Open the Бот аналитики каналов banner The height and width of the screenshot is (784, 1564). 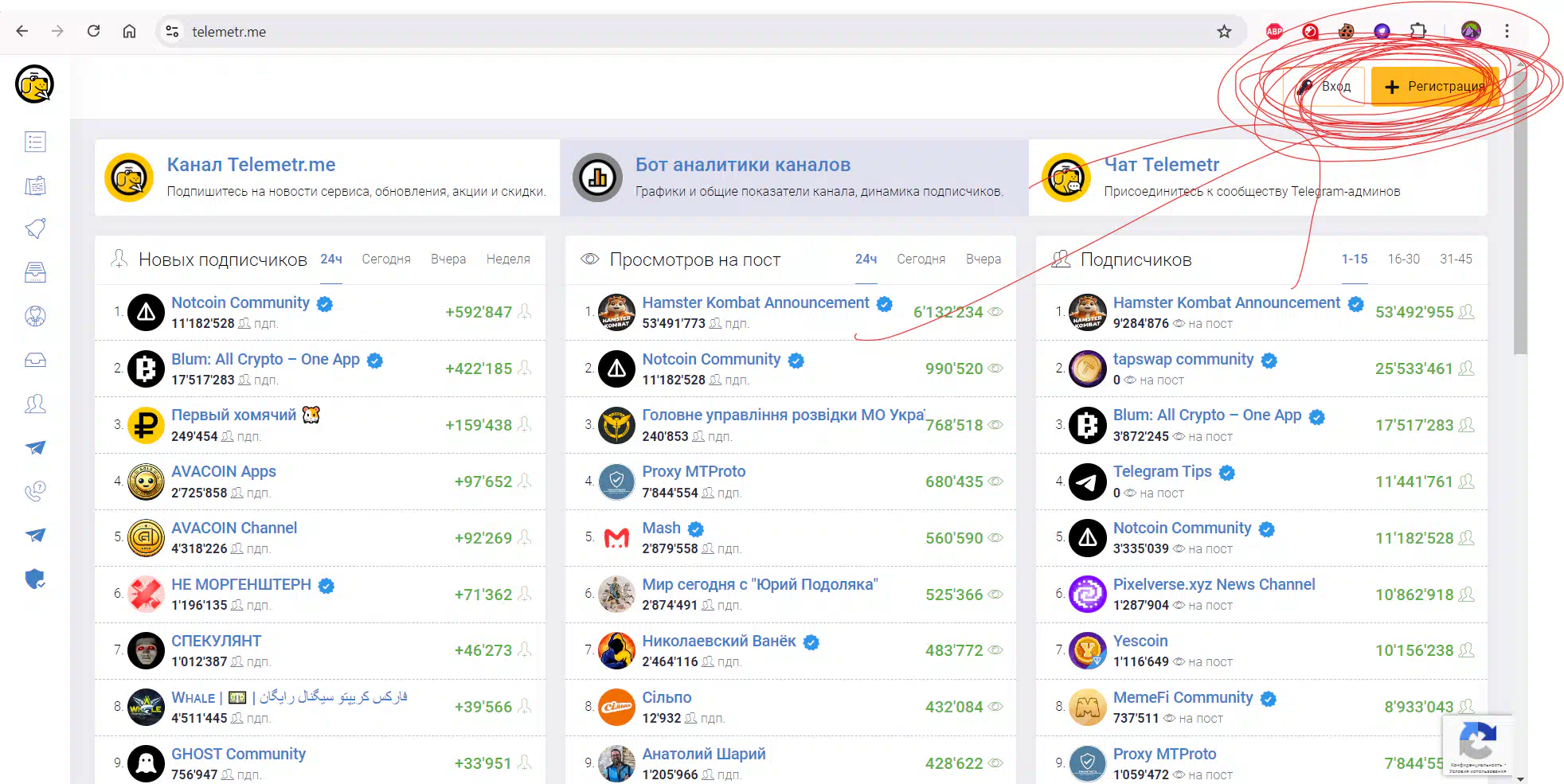[x=794, y=177]
